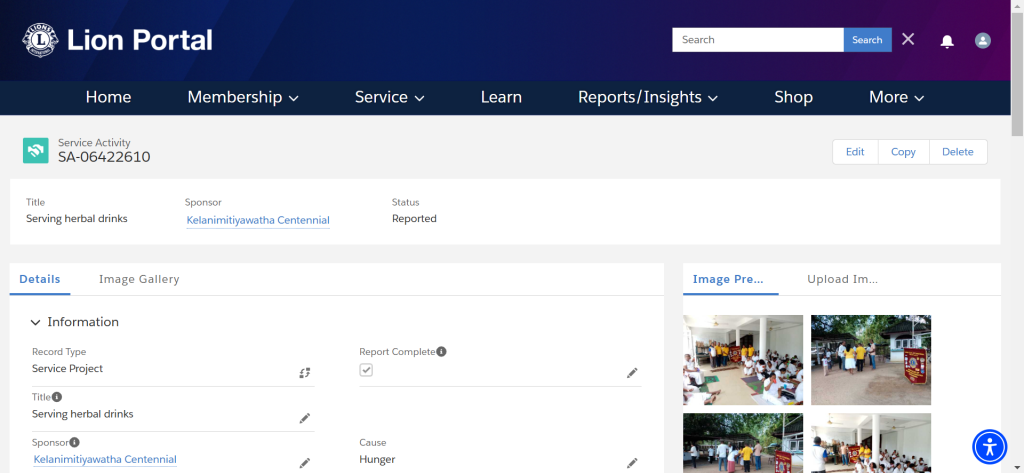
Task: Open bottom-left partially visible outdoor photo
Action: coord(743,443)
